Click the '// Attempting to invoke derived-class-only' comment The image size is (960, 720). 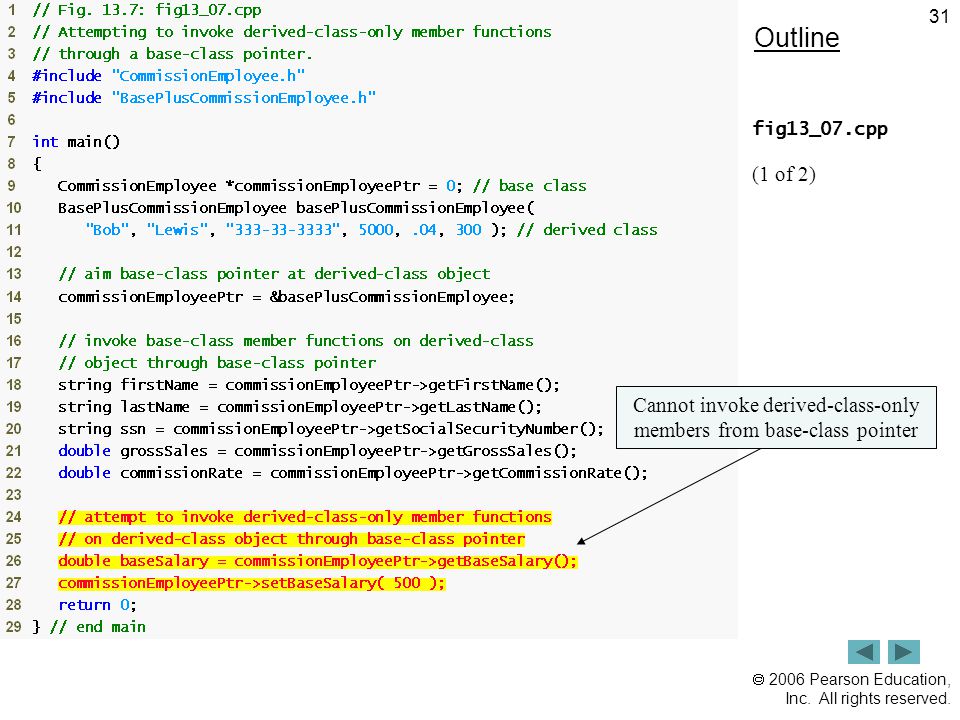pos(292,32)
